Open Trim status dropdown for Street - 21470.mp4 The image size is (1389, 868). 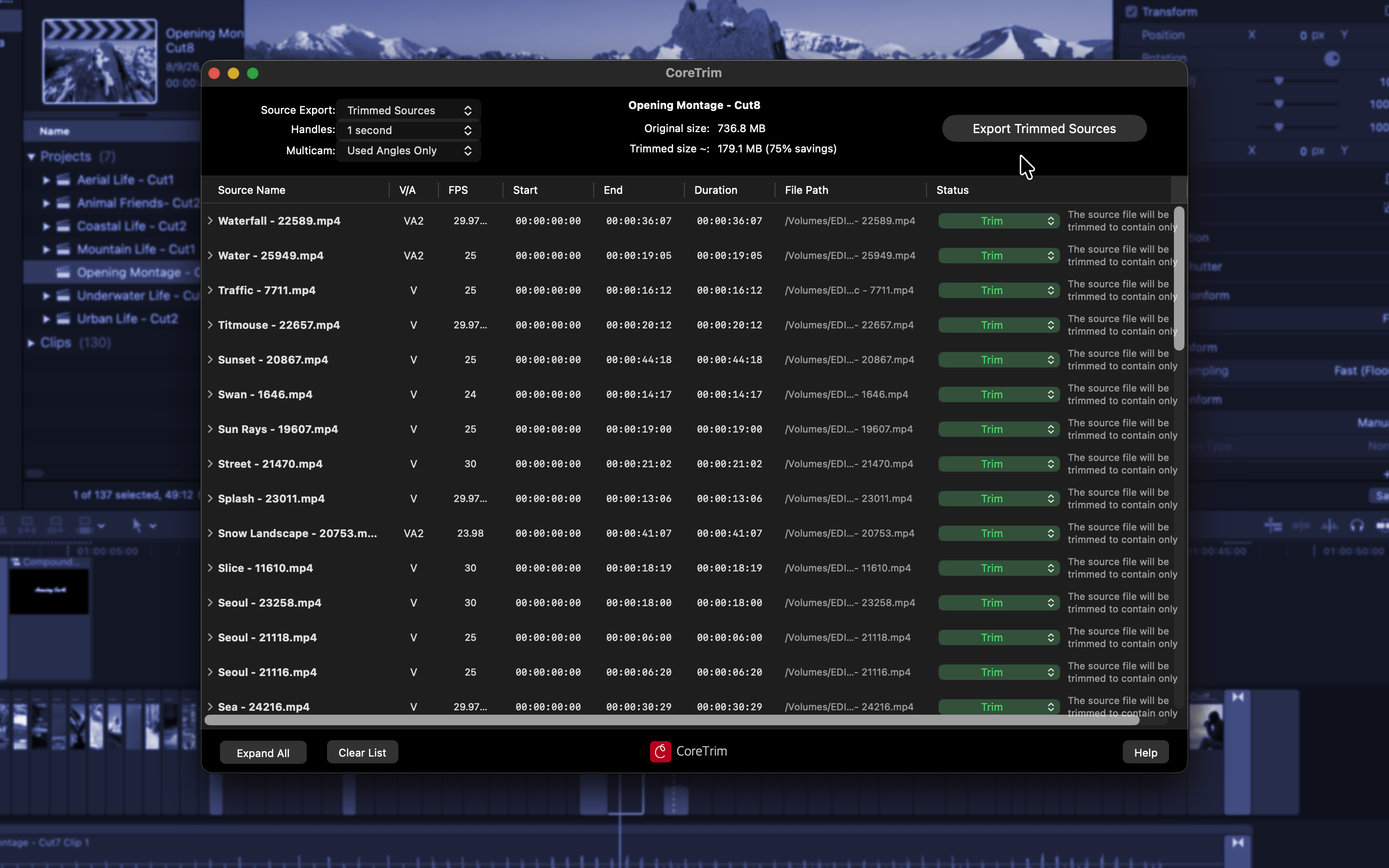pyautogui.click(x=999, y=464)
